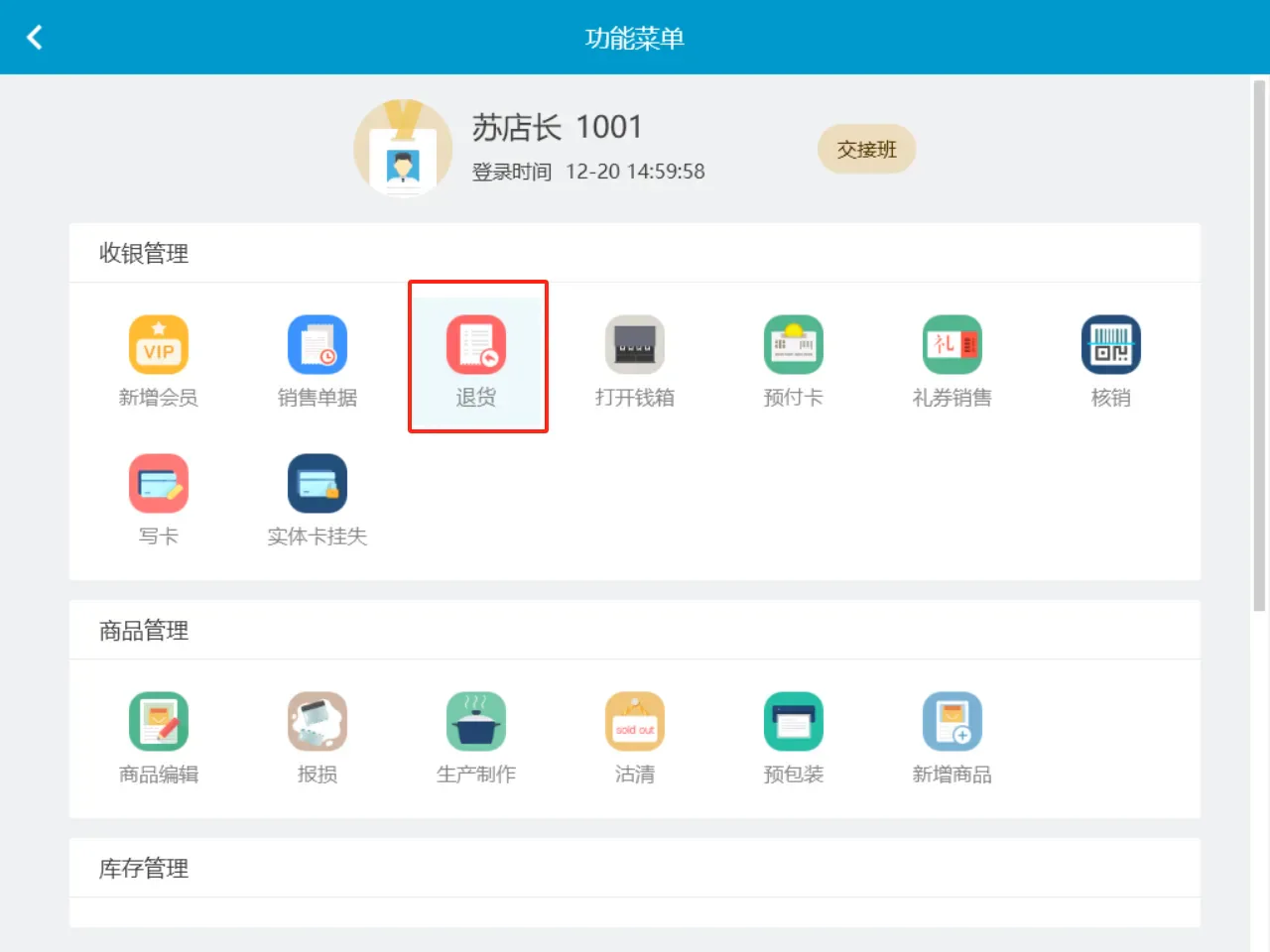Select the 沽清 sold out icon
Screen dimensions: 1270x952
coord(635,721)
